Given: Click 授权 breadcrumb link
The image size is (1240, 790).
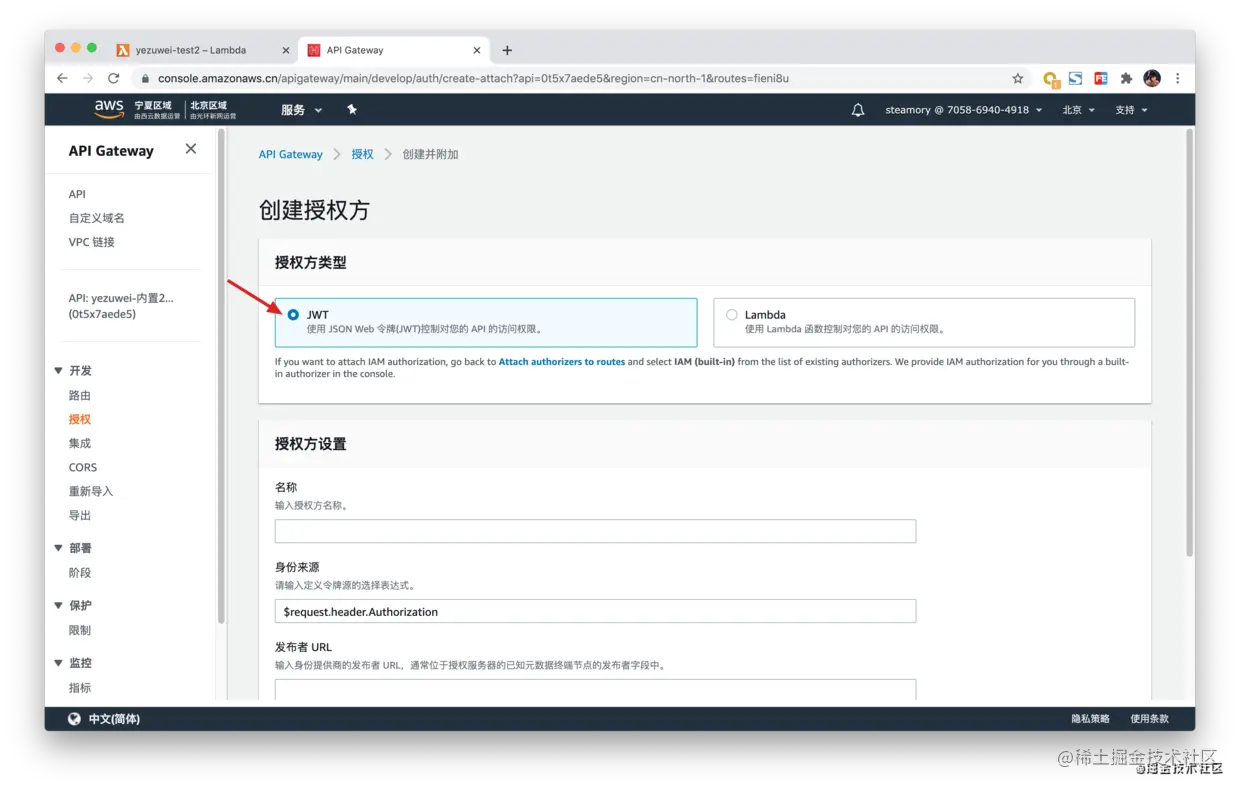Looking at the screenshot, I should pos(362,154).
